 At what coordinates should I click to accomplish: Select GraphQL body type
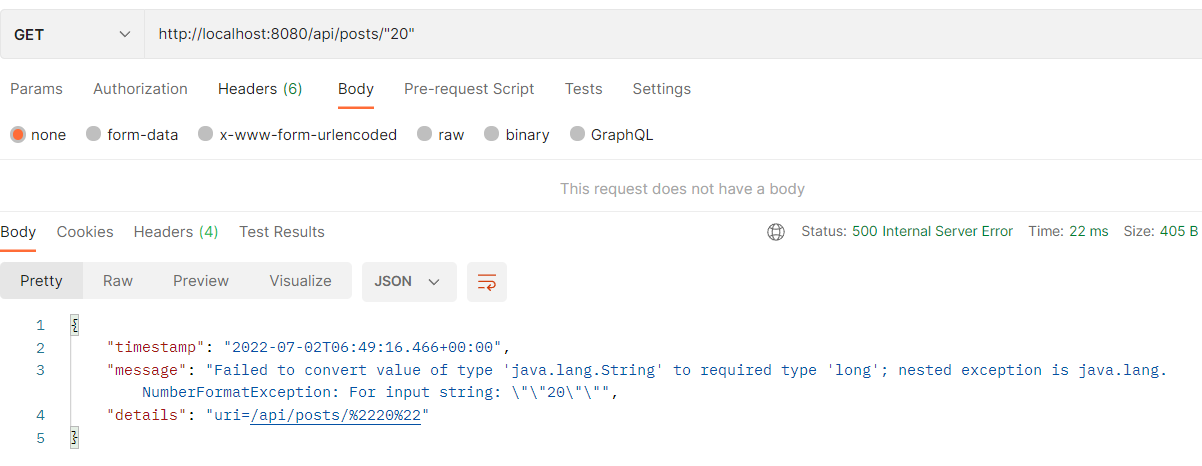coord(577,134)
